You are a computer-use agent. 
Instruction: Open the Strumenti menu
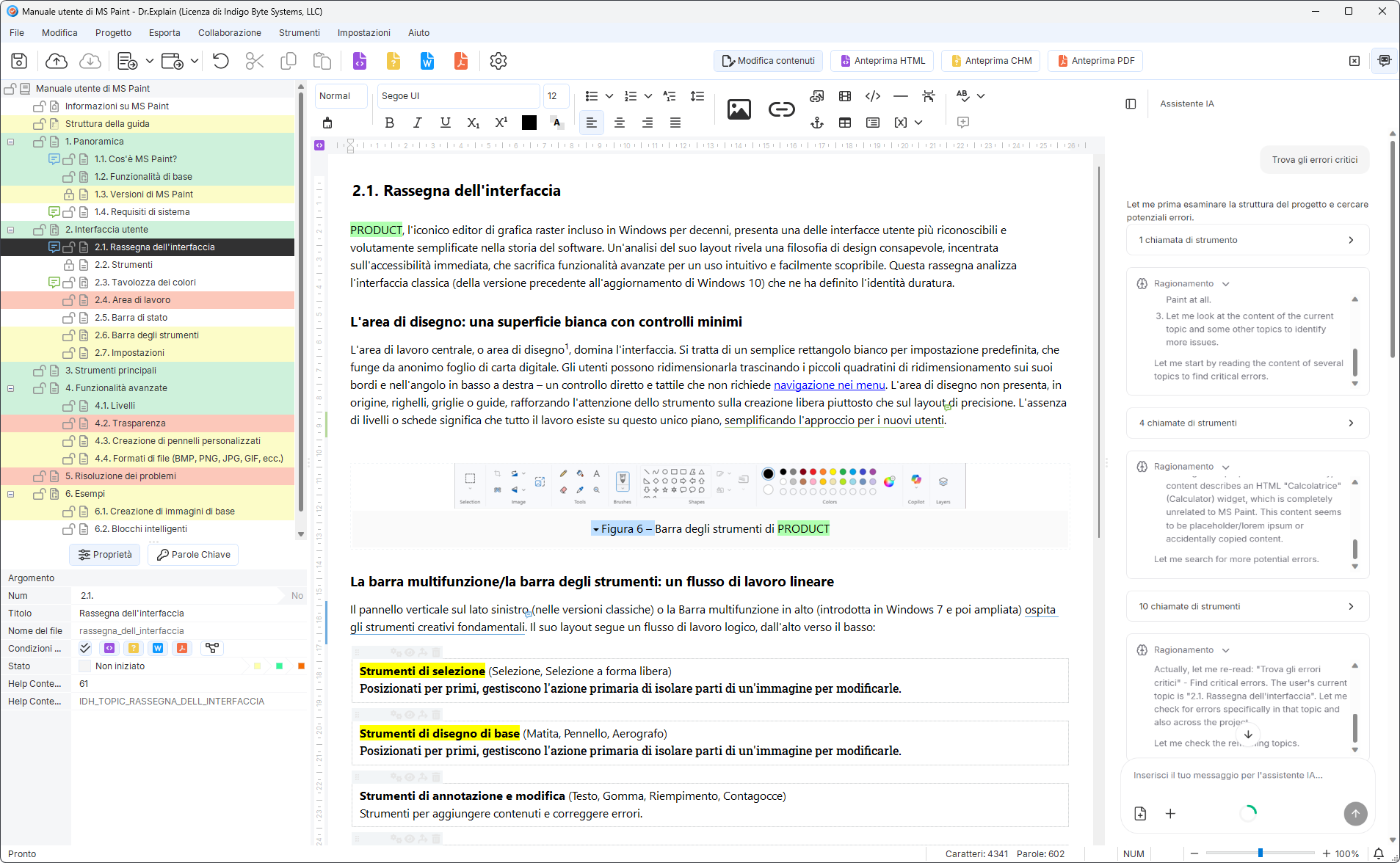(x=300, y=33)
